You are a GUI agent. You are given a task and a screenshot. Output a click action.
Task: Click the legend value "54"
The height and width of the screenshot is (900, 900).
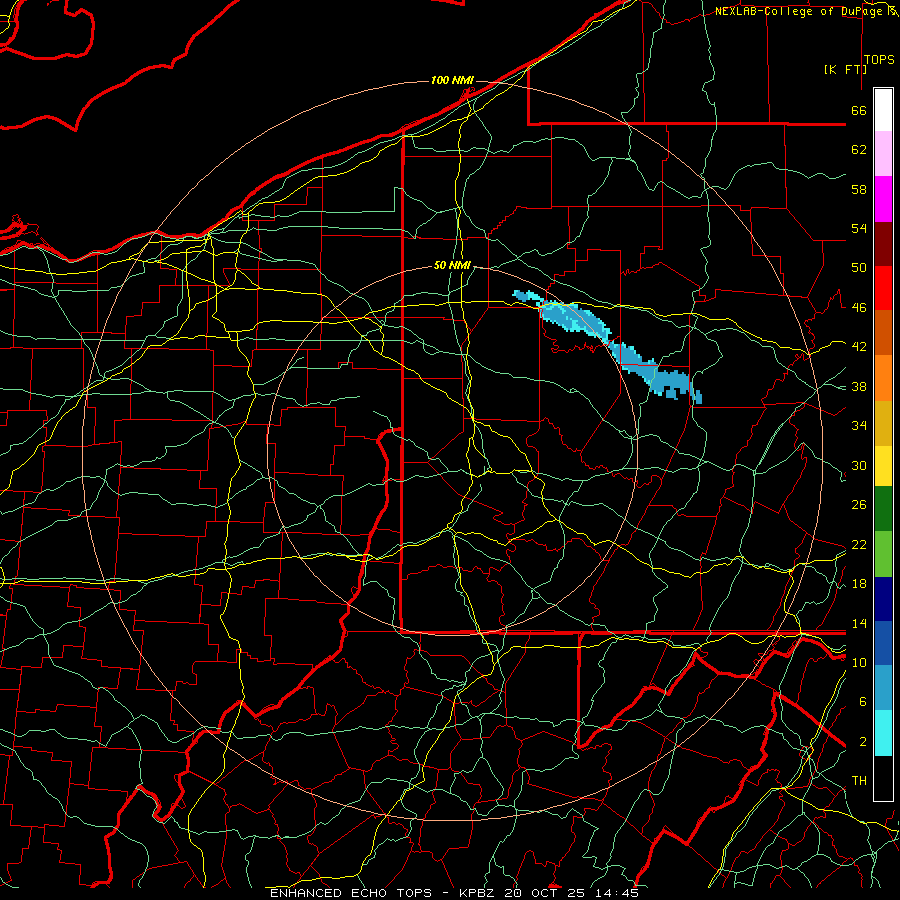pyautogui.click(x=859, y=228)
